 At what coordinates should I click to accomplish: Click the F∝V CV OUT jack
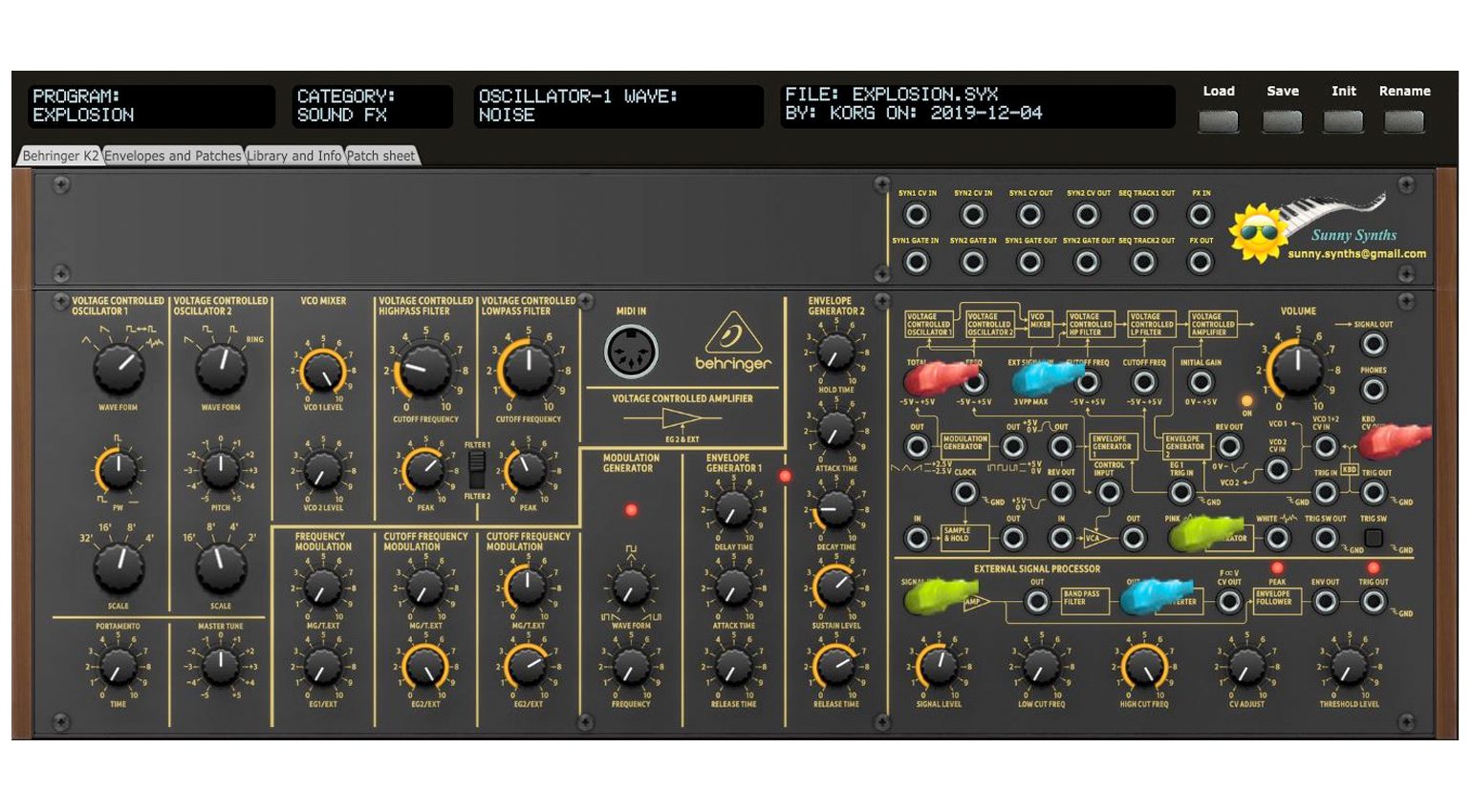1229,602
